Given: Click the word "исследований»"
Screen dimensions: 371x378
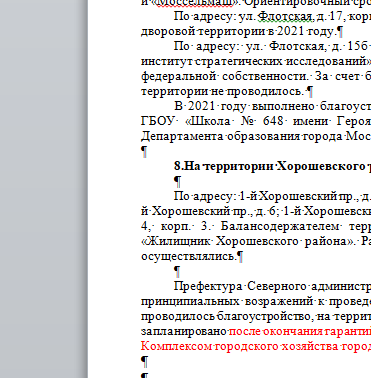Looking at the screenshot, I should click(328, 61).
